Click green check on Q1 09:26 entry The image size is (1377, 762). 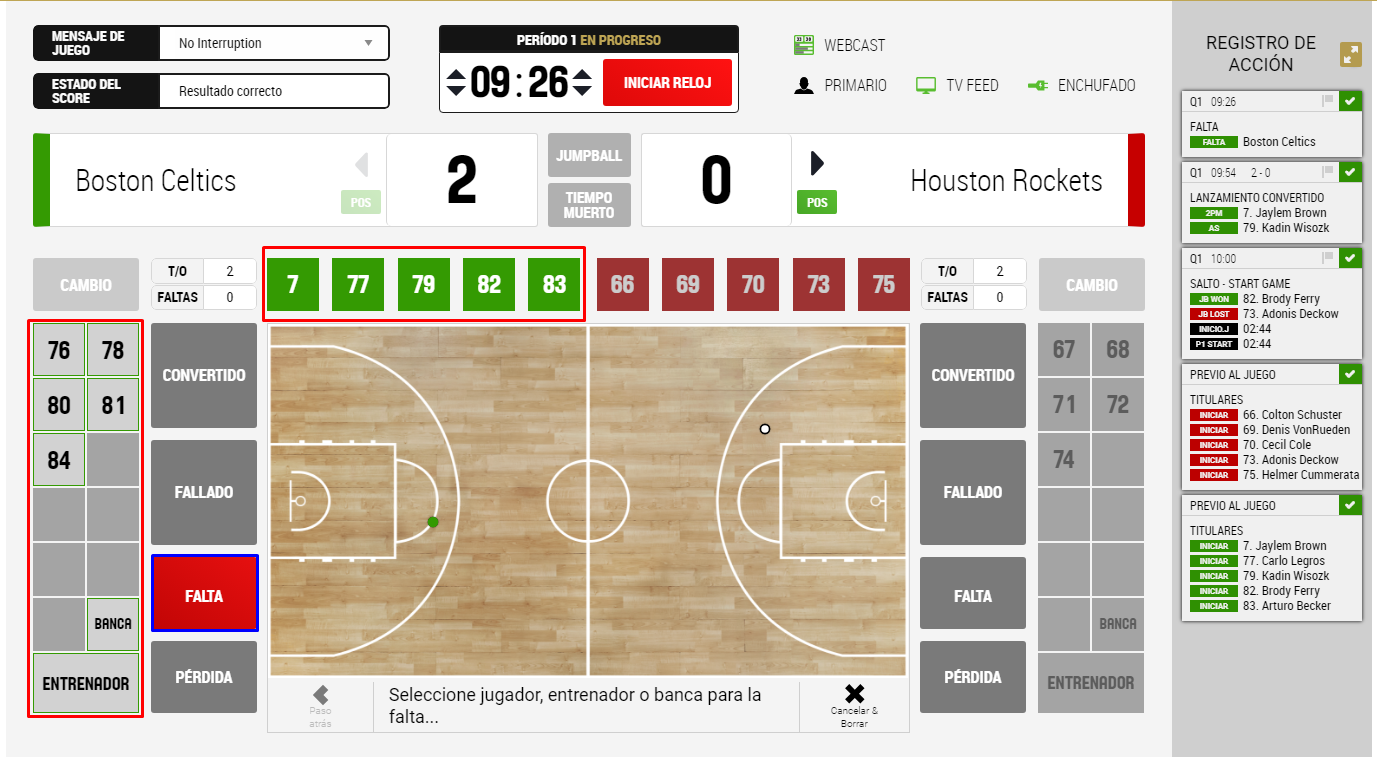click(1350, 101)
